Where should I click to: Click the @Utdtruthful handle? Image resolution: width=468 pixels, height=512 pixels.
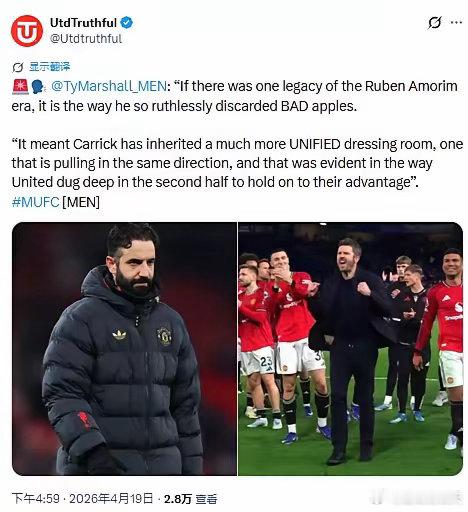[x=86, y=39]
